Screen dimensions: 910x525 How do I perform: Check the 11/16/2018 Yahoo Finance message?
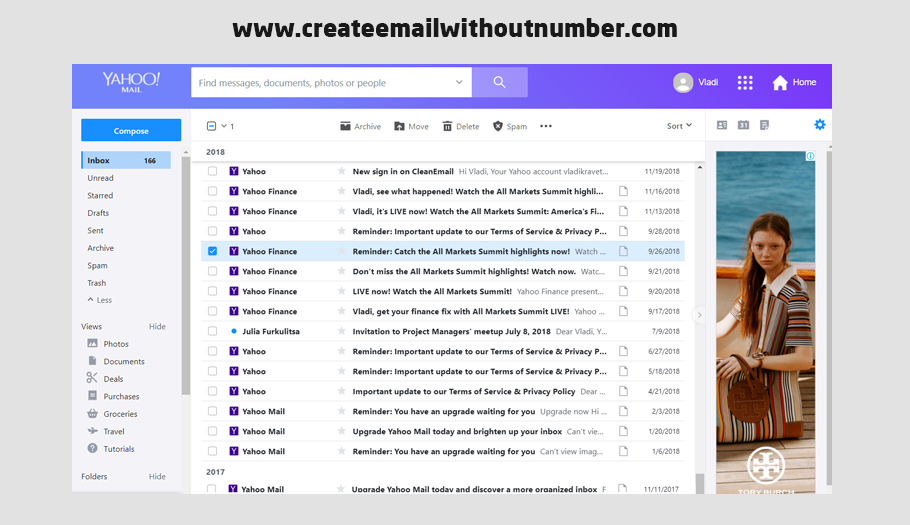point(212,191)
